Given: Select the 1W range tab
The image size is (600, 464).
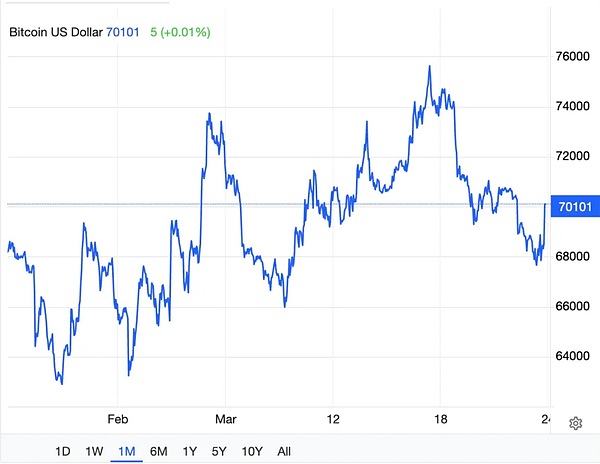Looking at the screenshot, I should tap(94, 451).
